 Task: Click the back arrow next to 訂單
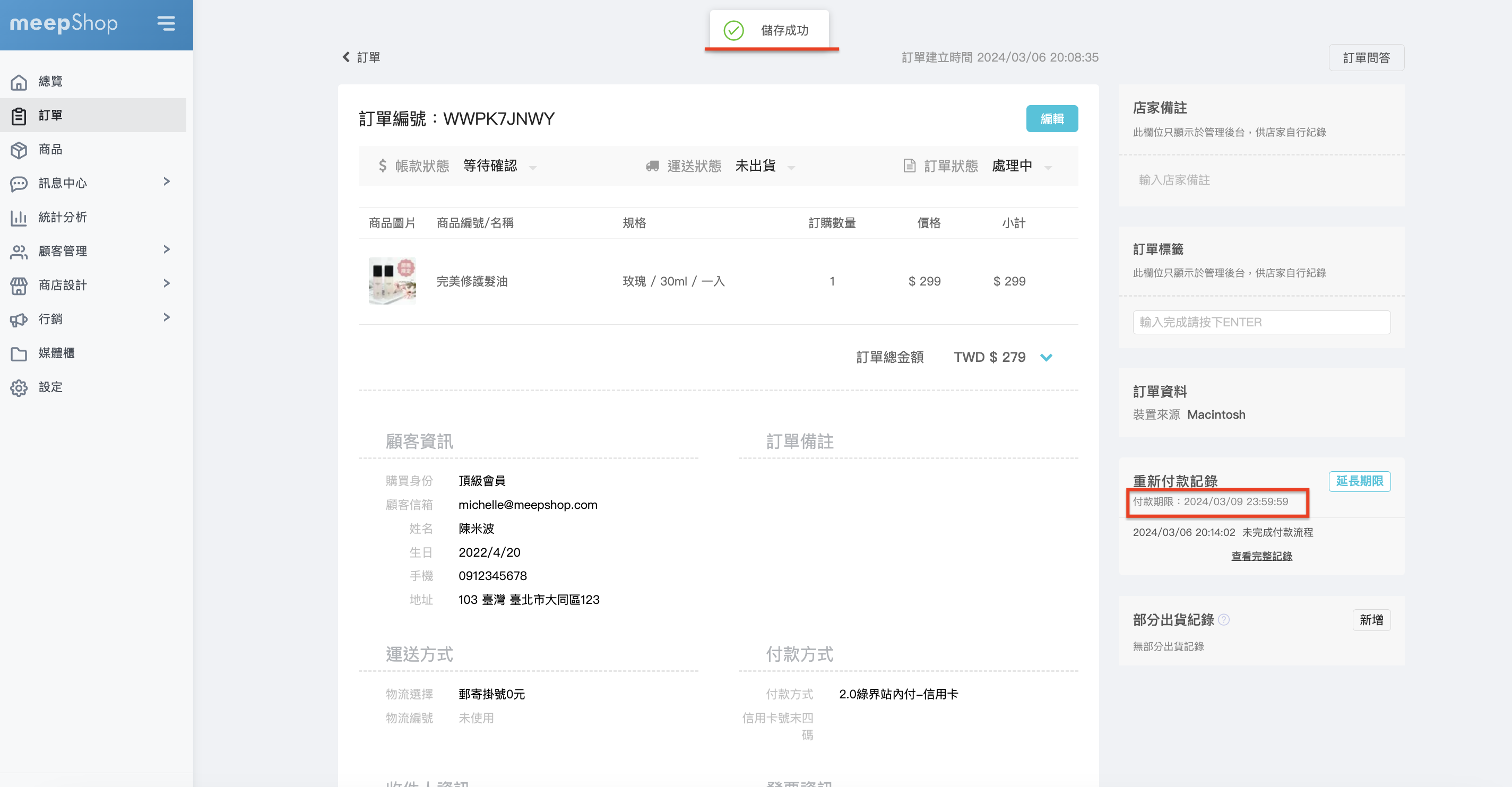point(347,57)
